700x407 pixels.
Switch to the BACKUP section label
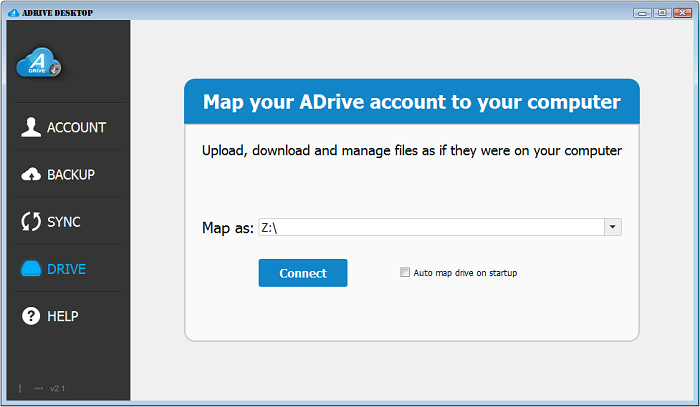[x=71, y=174]
